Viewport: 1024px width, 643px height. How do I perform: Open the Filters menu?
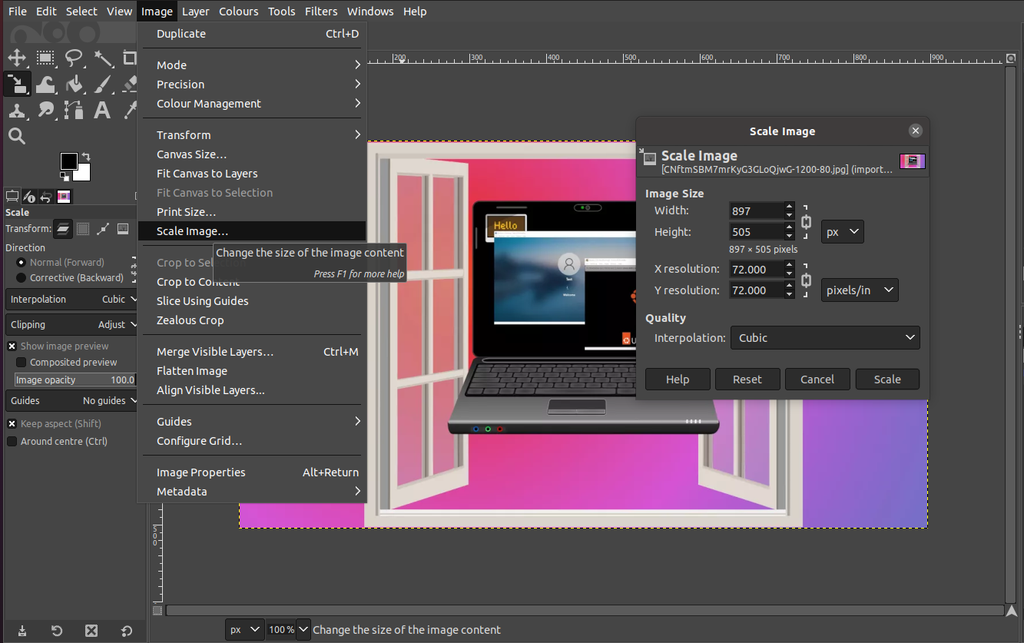321,12
